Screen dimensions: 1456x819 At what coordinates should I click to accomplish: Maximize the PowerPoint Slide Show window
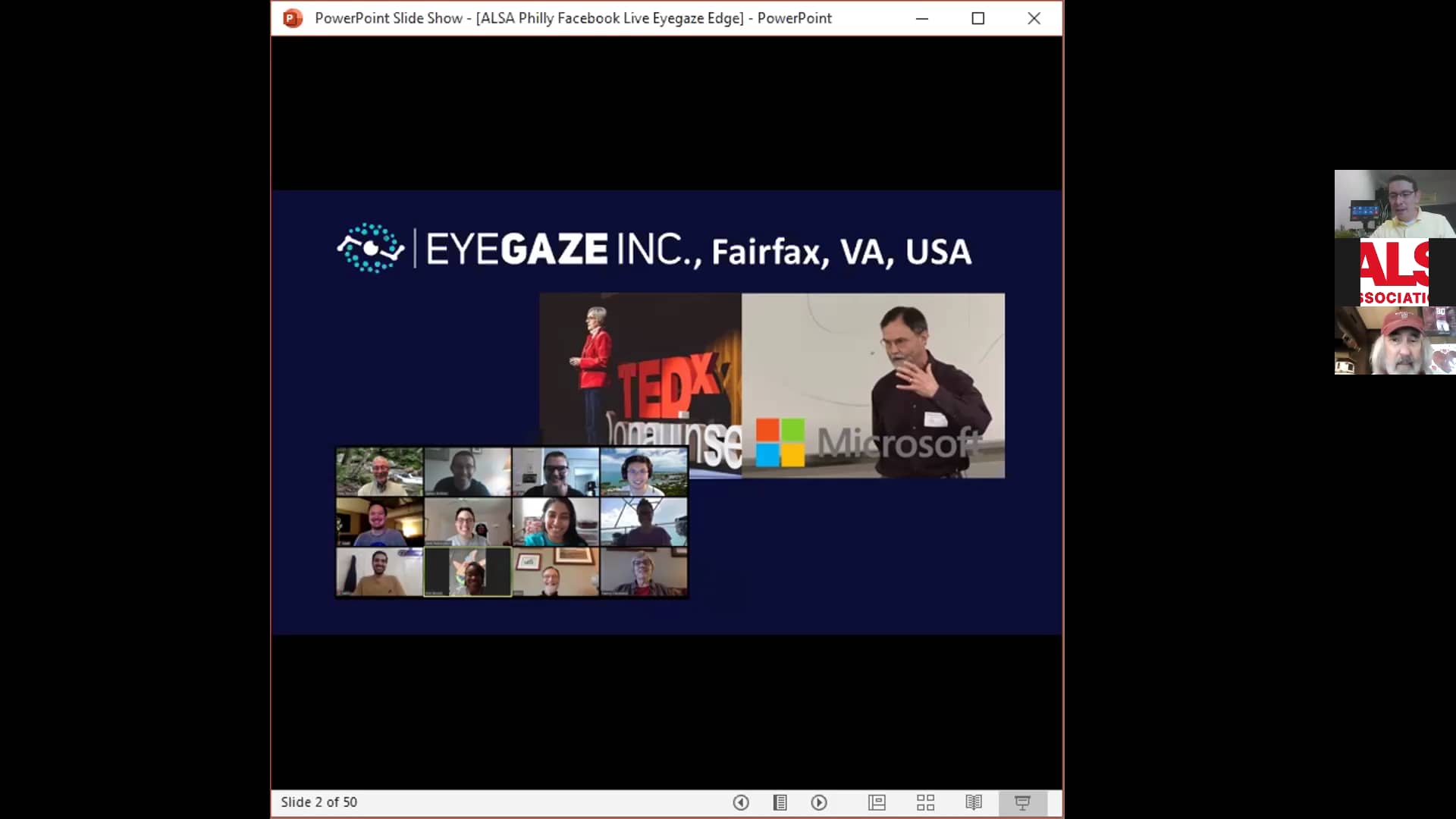978,18
